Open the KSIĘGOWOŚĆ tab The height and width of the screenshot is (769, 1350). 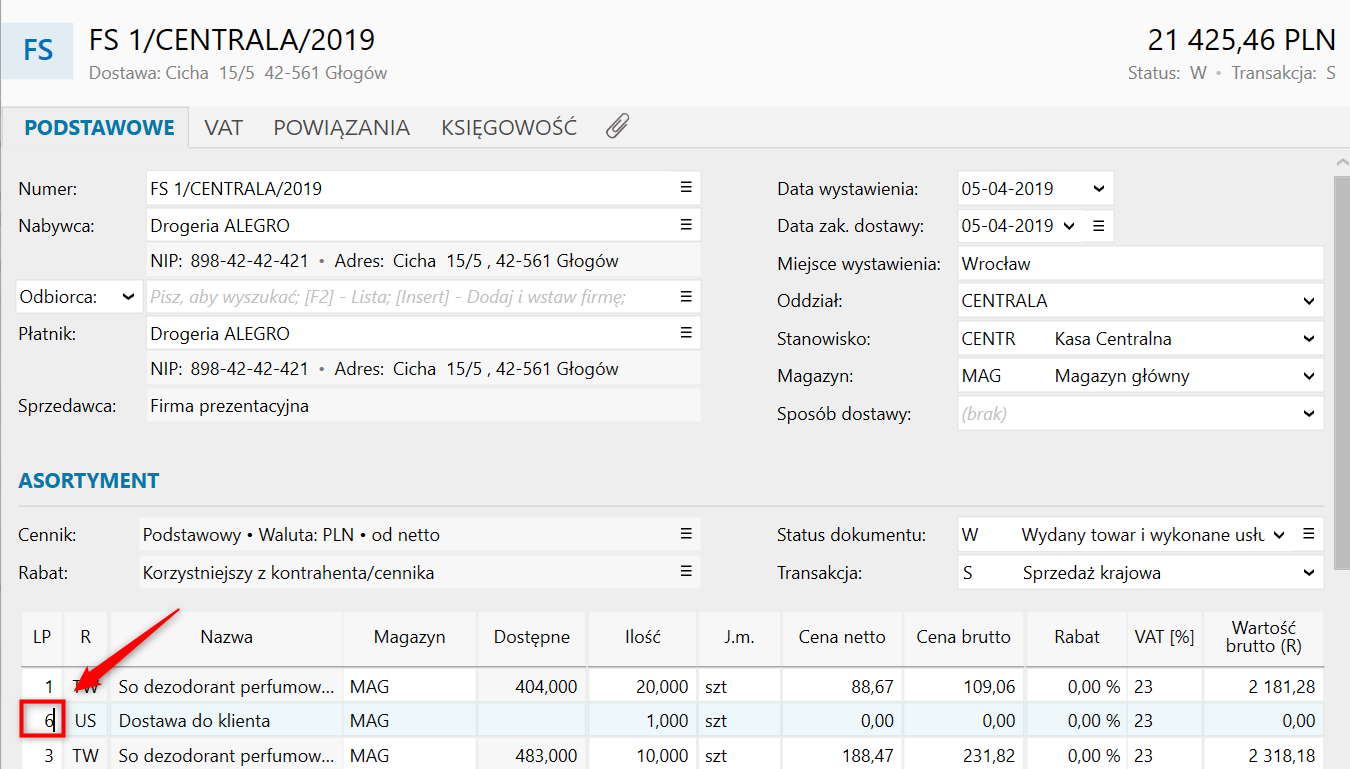[508, 128]
